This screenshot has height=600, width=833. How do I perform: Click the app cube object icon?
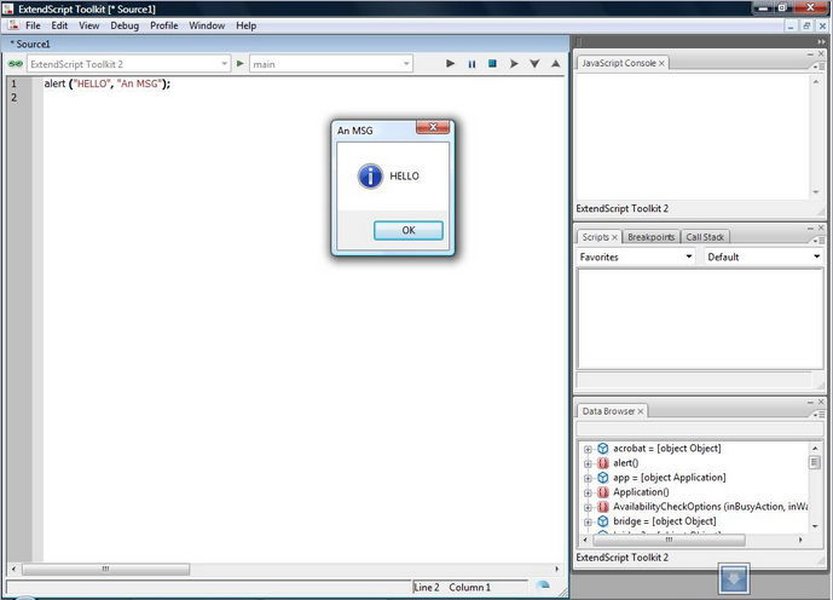point(602,478)
